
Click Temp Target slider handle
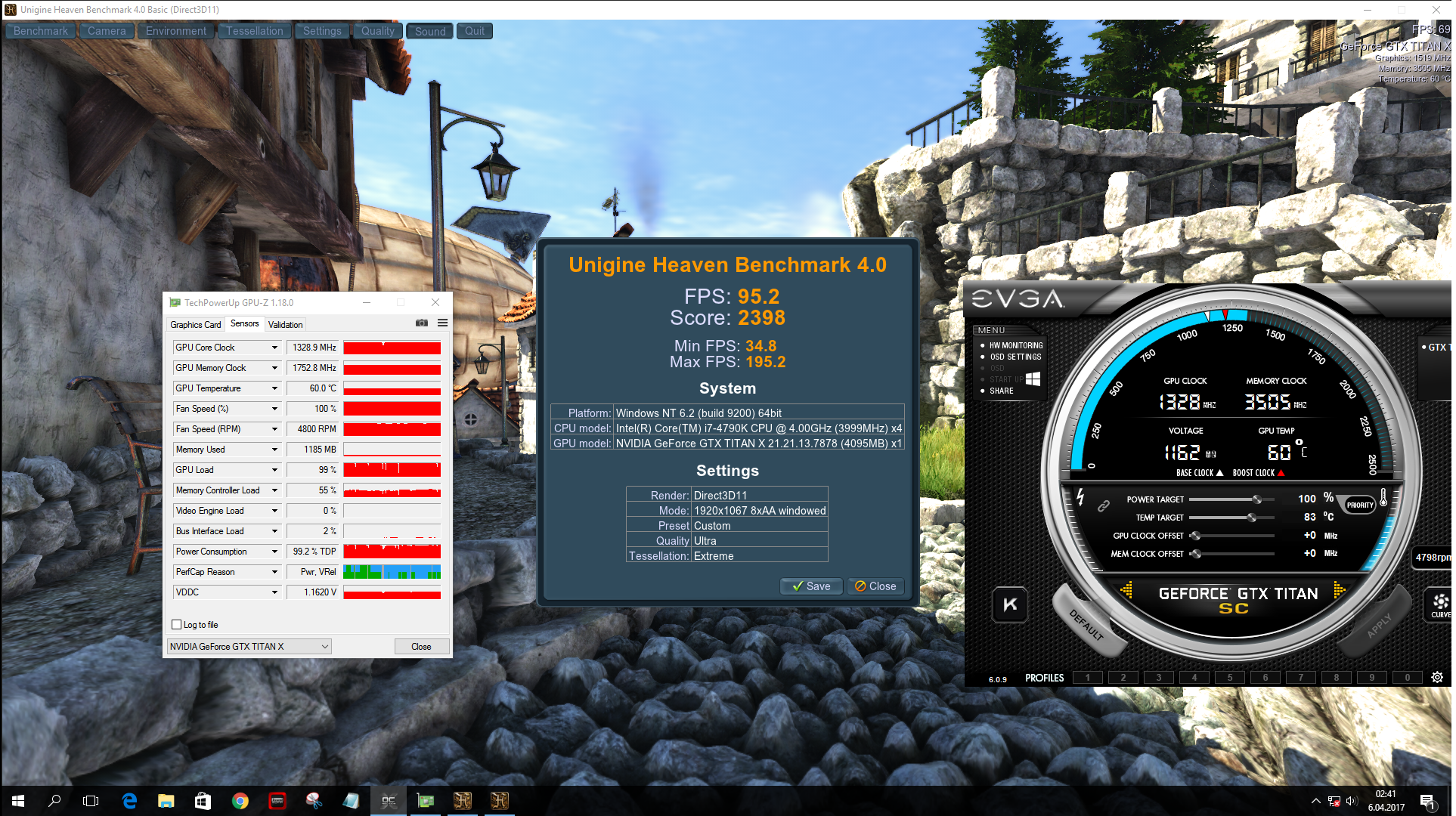[1252, 518]
